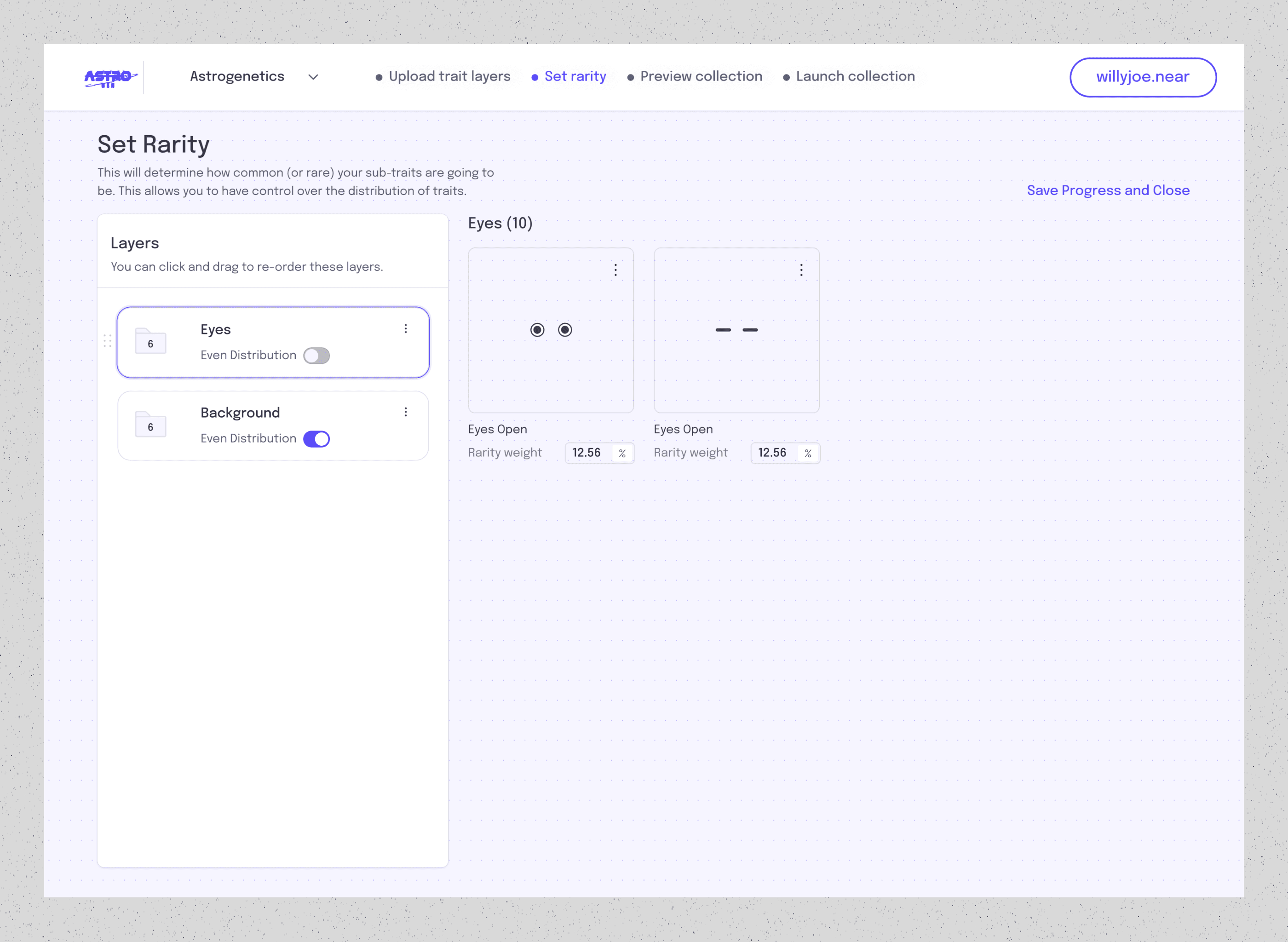1288x942 pixels.
Task: Click the Eyes layer folder icon
Action: point(150,341)
